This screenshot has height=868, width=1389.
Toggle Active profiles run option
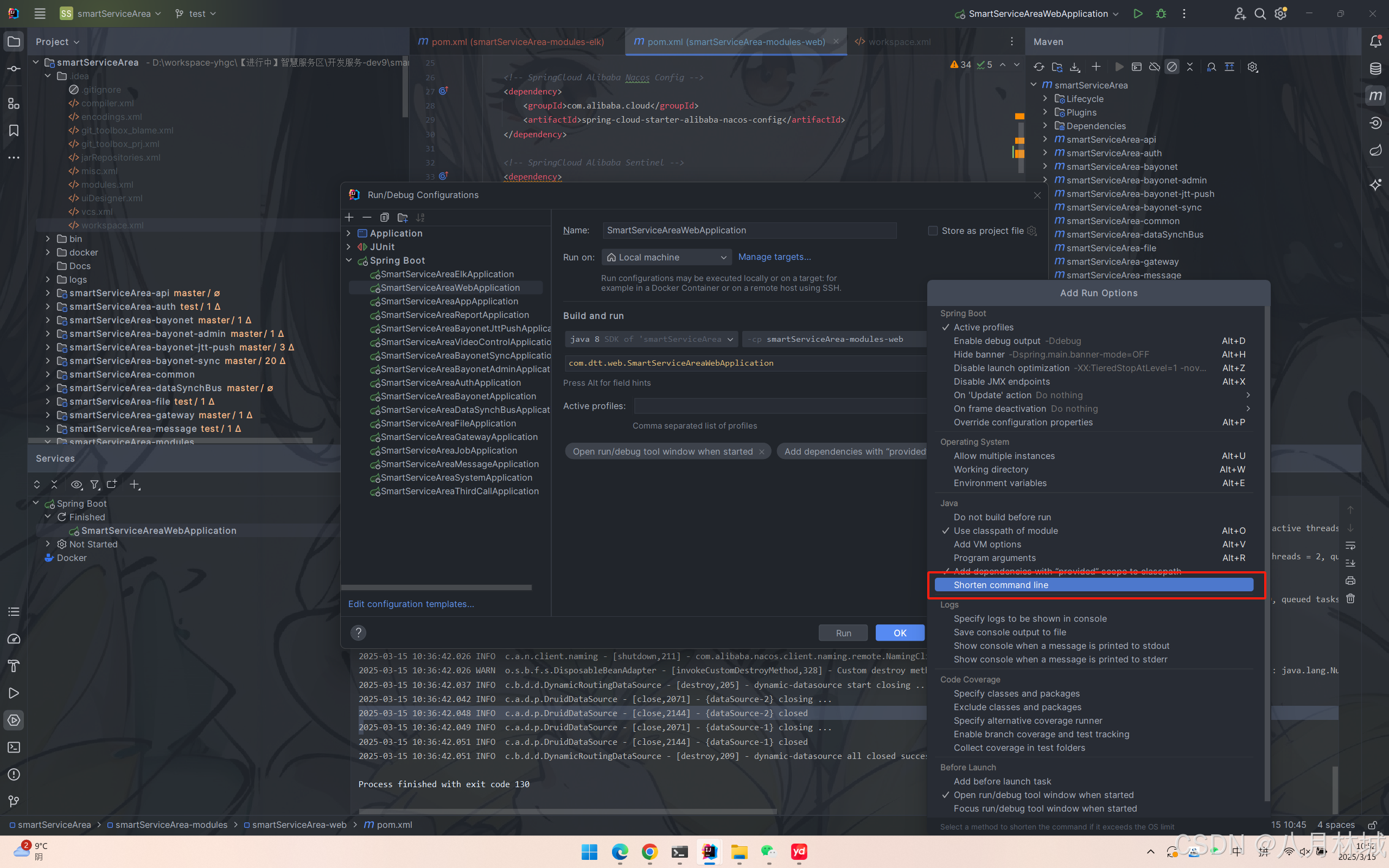(x=983, y=327)
